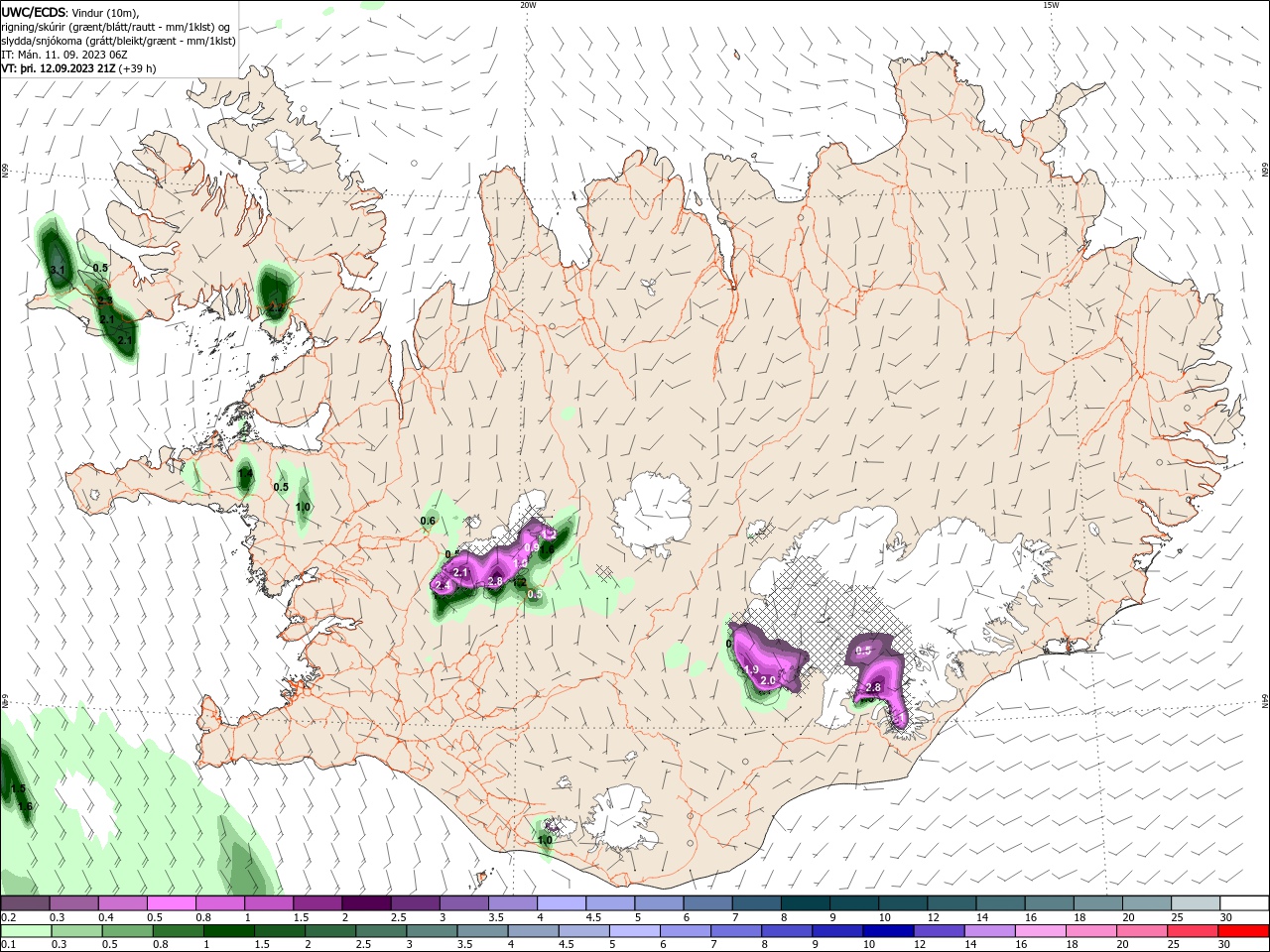This screenshot has width=1270, height=952.
Task: Click the 'slydda/snjókoma' legend description line
Action: 118,41
